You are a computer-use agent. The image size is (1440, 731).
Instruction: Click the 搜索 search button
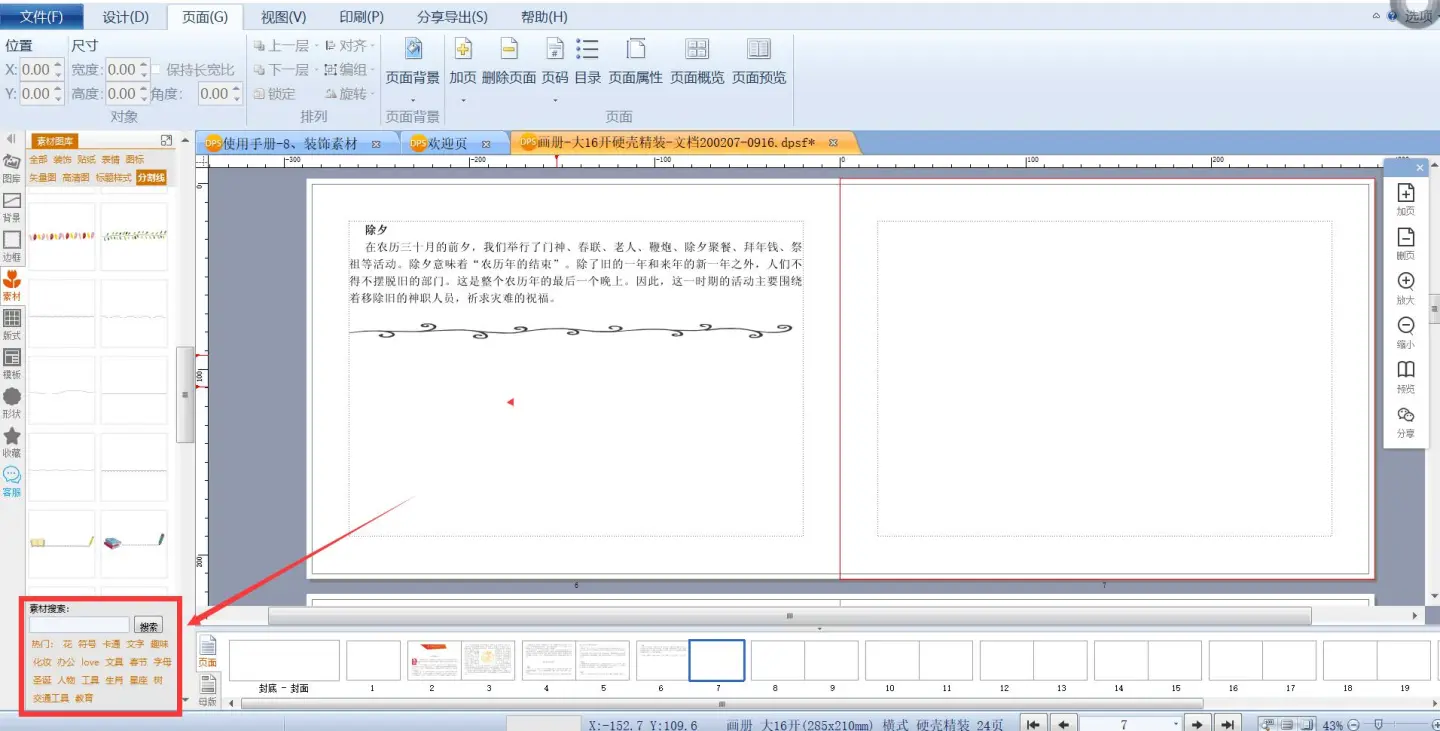[148, 626]
